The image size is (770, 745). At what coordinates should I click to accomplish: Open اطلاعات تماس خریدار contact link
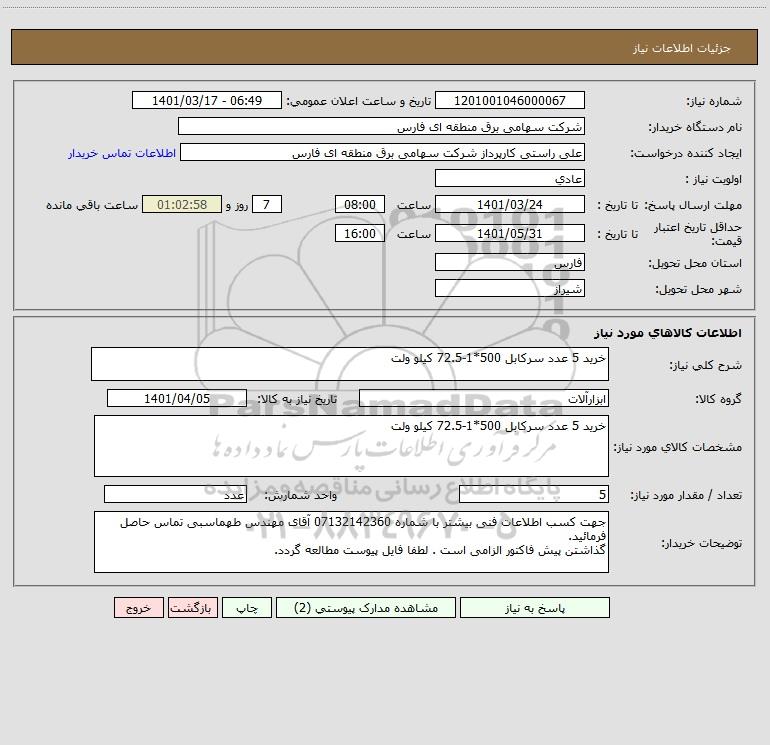click(x=122, y=153)
